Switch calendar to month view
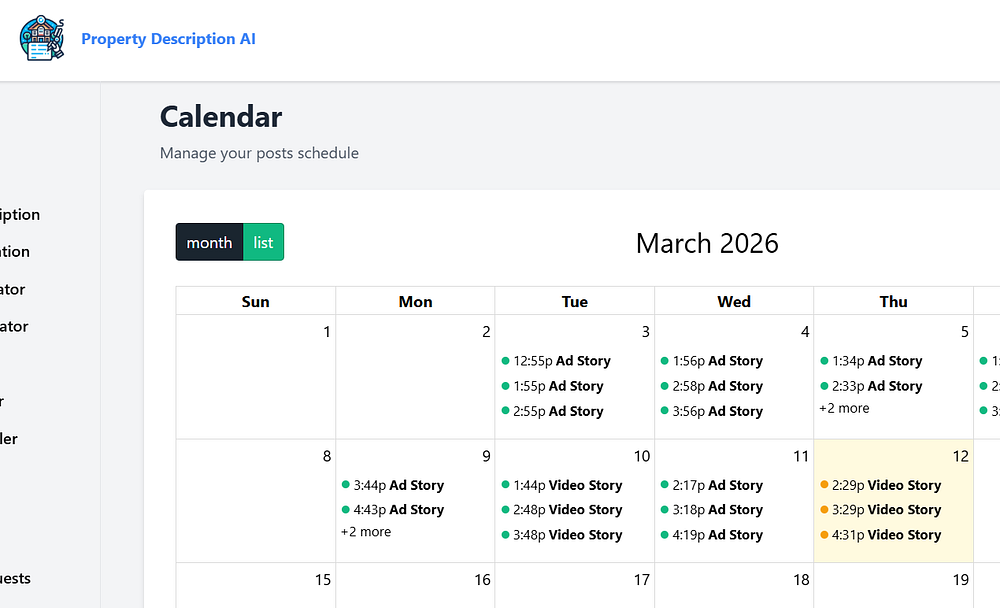The width and height of the screenshot is (1000, 608). point(209,242)
